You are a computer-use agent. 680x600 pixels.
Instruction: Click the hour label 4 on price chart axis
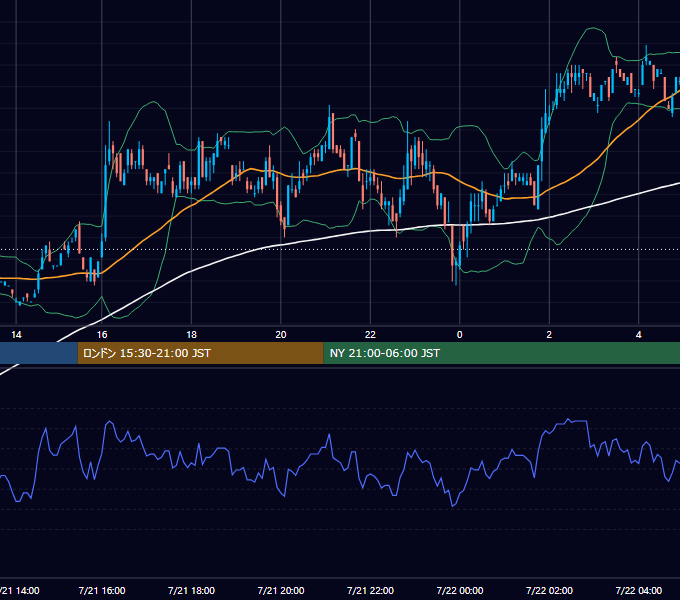click(x=638, y=335)
